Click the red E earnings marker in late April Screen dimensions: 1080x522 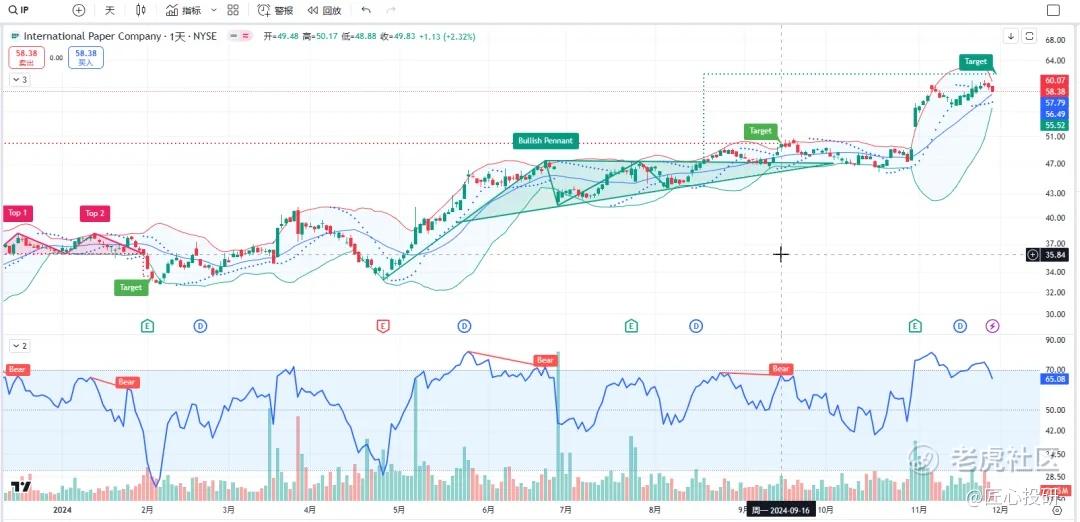[383, 326]
